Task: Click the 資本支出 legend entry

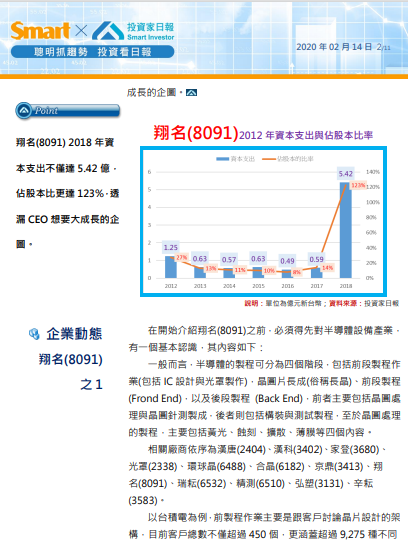Action: [235, 159]
